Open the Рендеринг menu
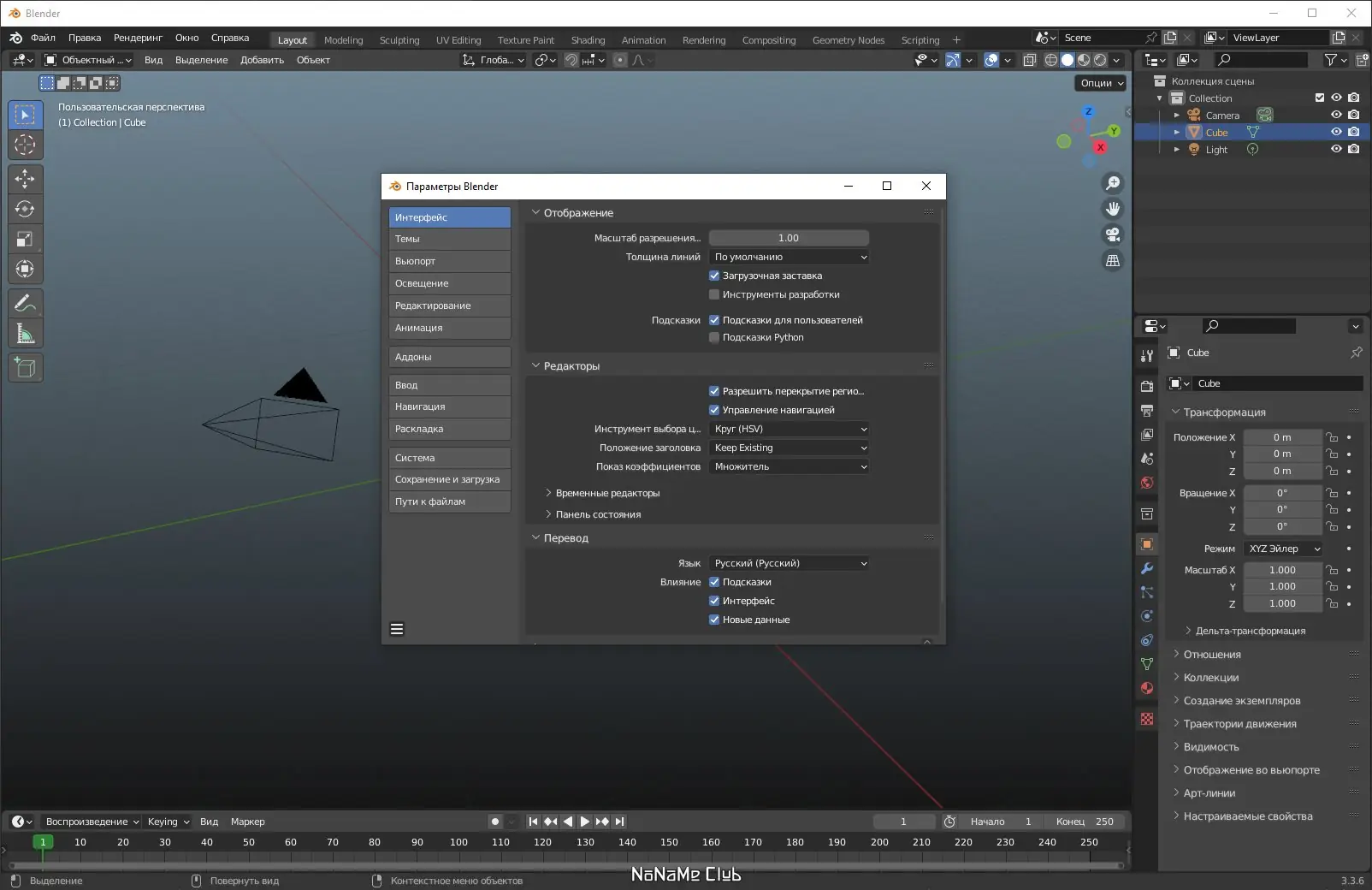 point(138,38)
